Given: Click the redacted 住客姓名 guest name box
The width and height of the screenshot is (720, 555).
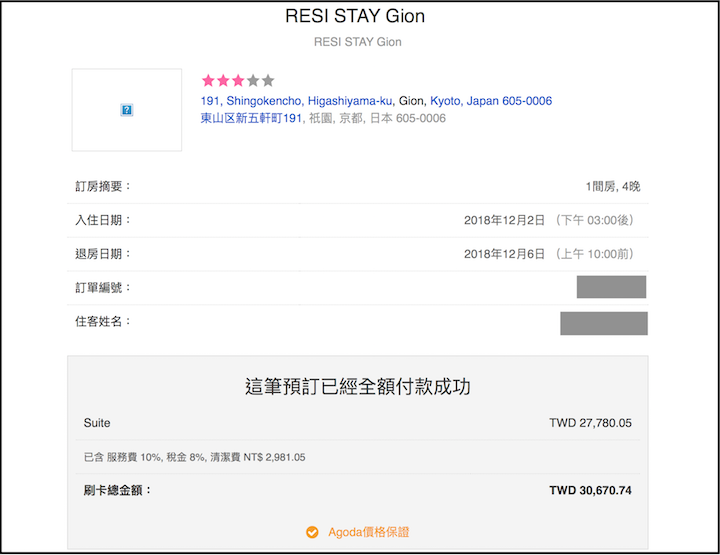Looking at the screenshot, I should point(603,323).
